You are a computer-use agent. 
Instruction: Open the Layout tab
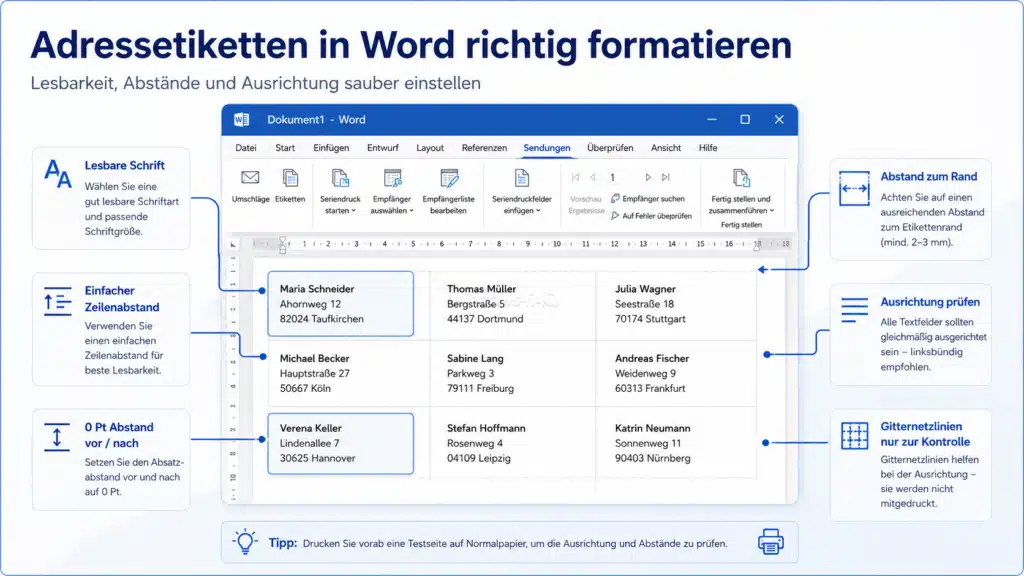430,148
